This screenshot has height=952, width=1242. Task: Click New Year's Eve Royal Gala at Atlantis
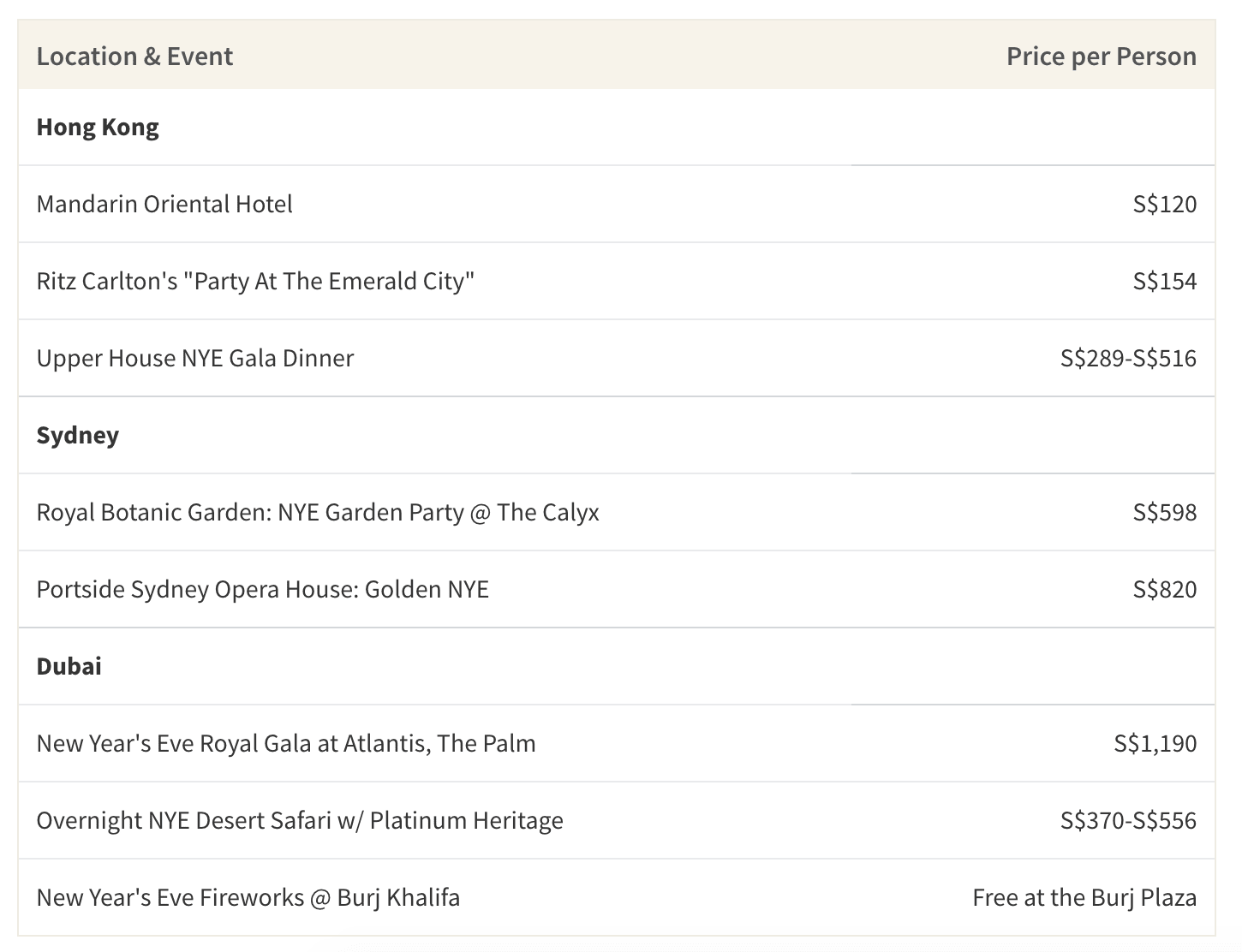pos(286,744)
